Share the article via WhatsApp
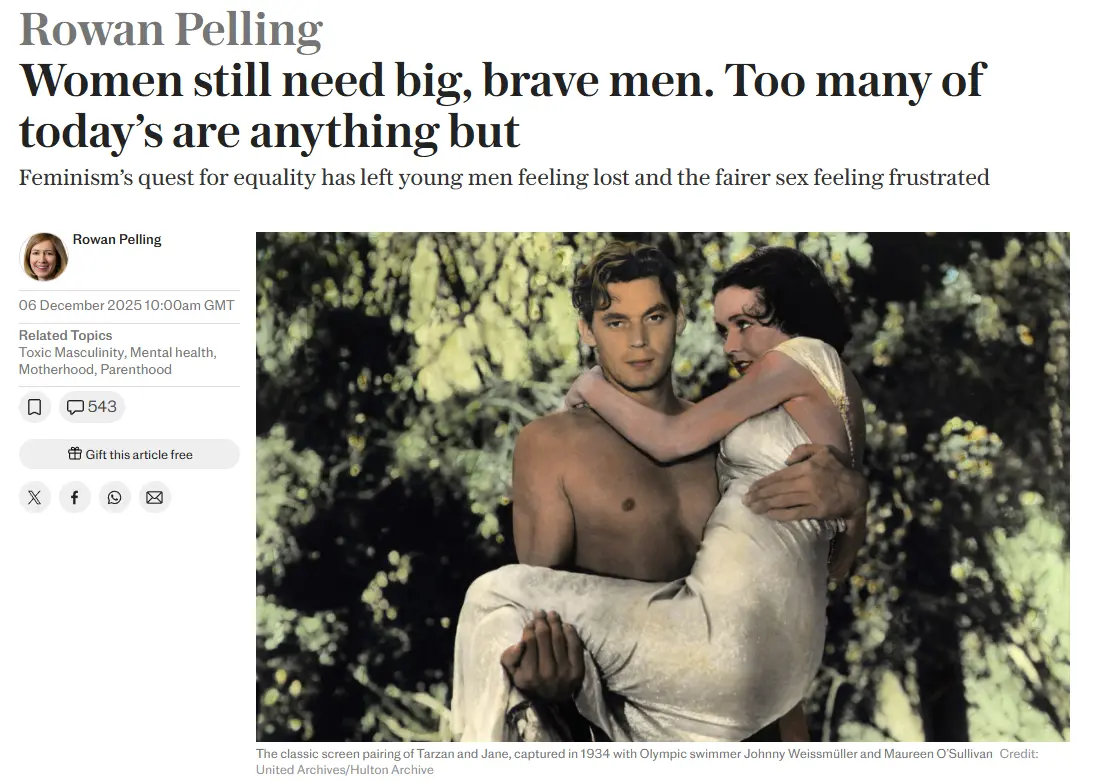The width and height of the screenshot is (1096, 781). (x=115, y=498)
